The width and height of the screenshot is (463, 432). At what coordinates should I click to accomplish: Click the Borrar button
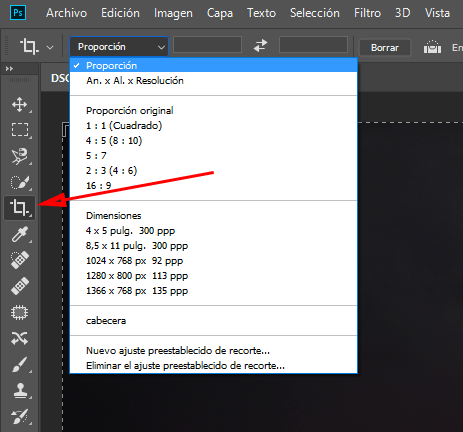[385, 48]
